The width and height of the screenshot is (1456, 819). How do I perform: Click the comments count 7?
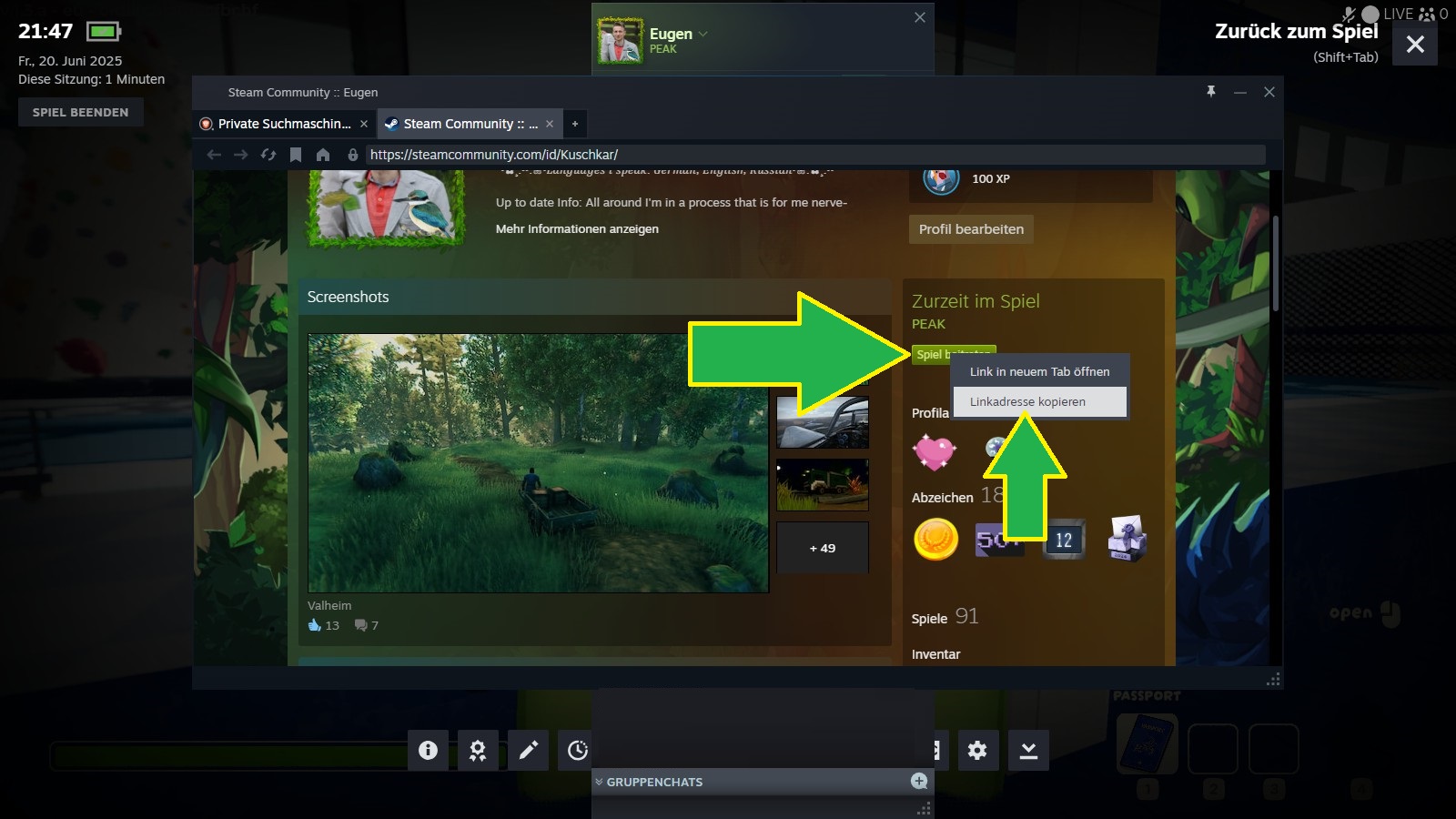[367, 625]
